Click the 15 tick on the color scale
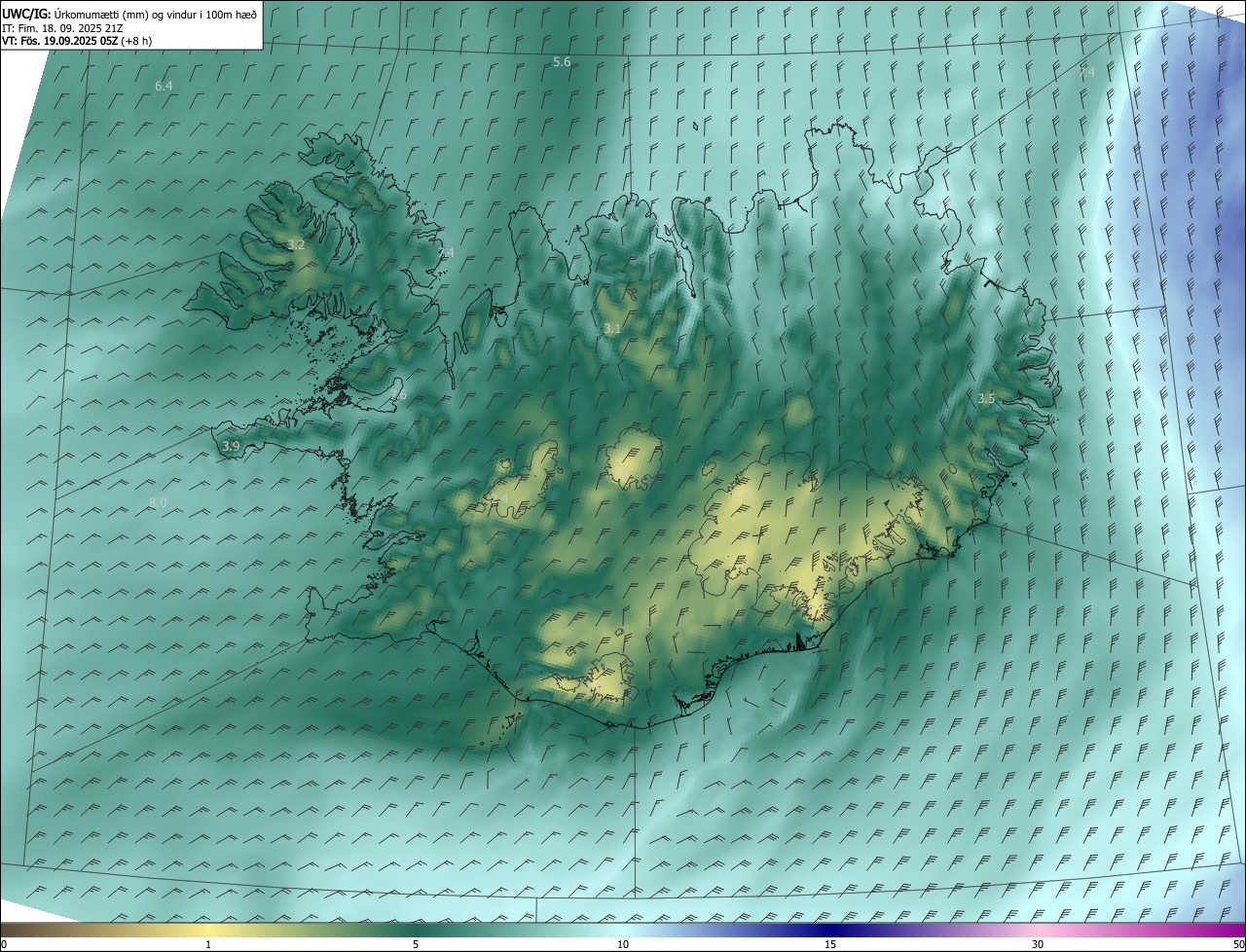The height and width of the screenshot is (952, 1246). (830, 944)
